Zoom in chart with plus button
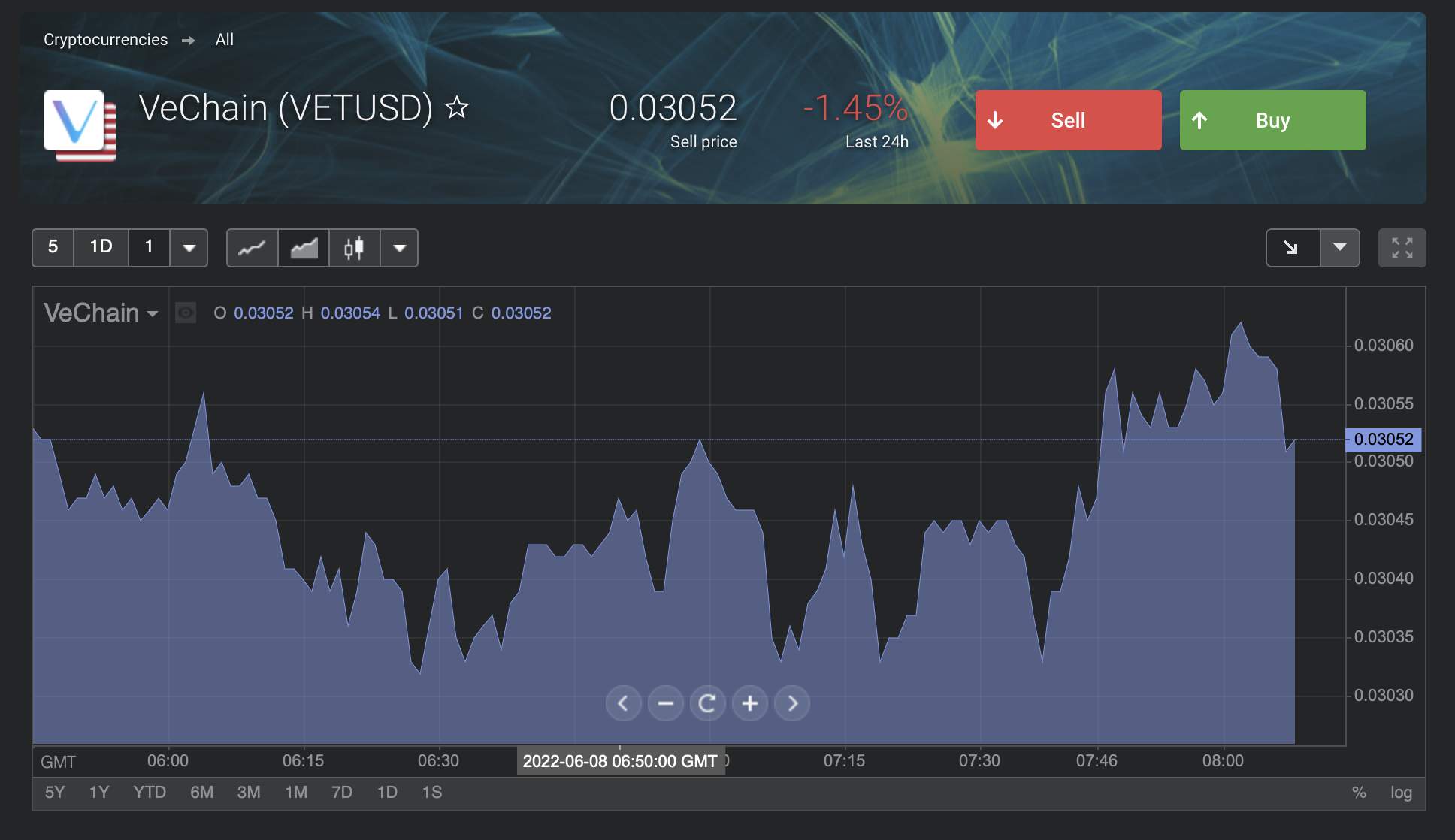Viewport: 1455px width, 840px height. coord(750,703)
